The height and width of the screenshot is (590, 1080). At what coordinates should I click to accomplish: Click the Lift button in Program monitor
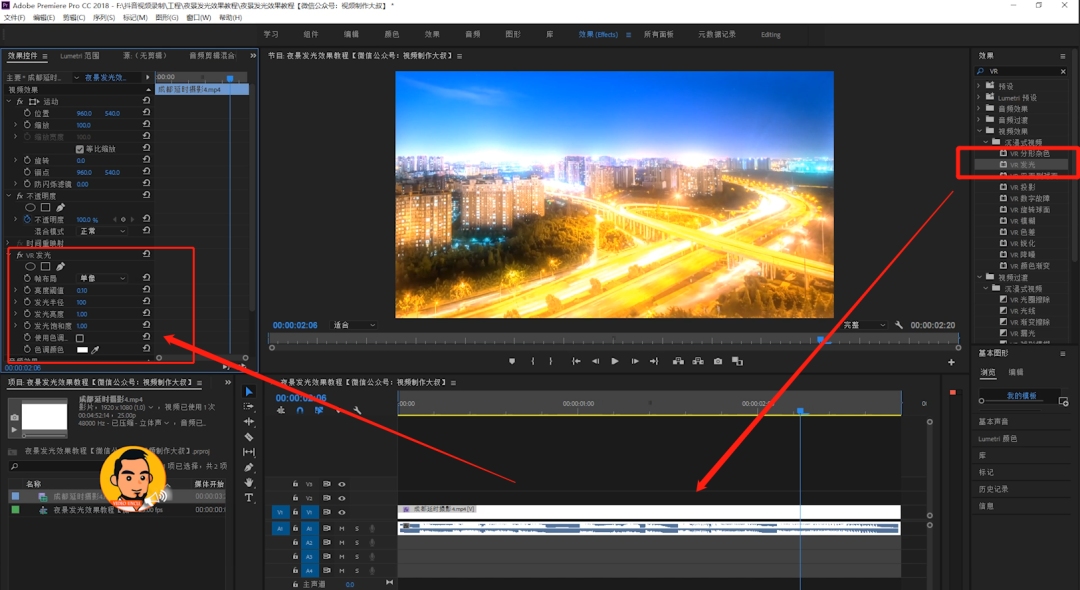point(678,361)
